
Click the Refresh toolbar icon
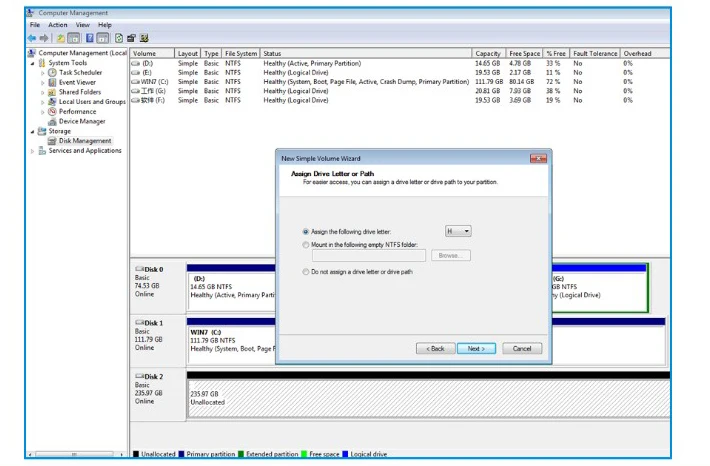click(119, 38)
